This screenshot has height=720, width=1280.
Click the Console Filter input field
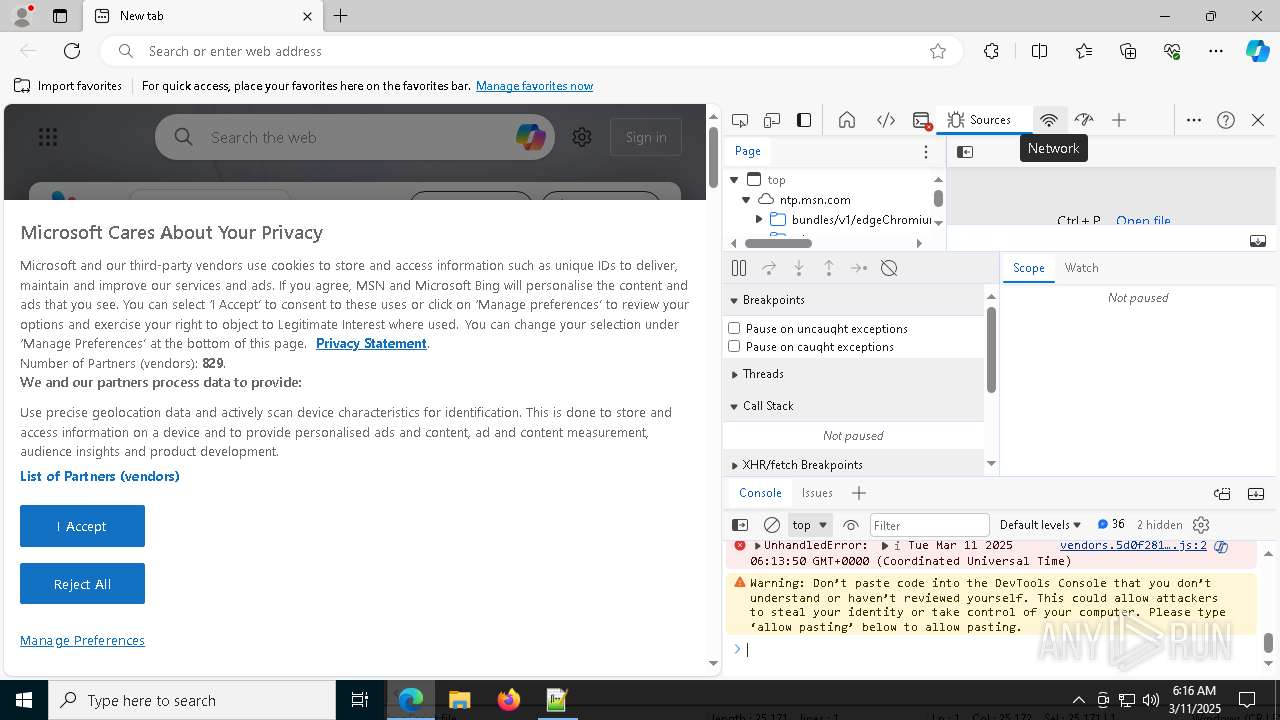pyautogui.click(x=929, y=525)
